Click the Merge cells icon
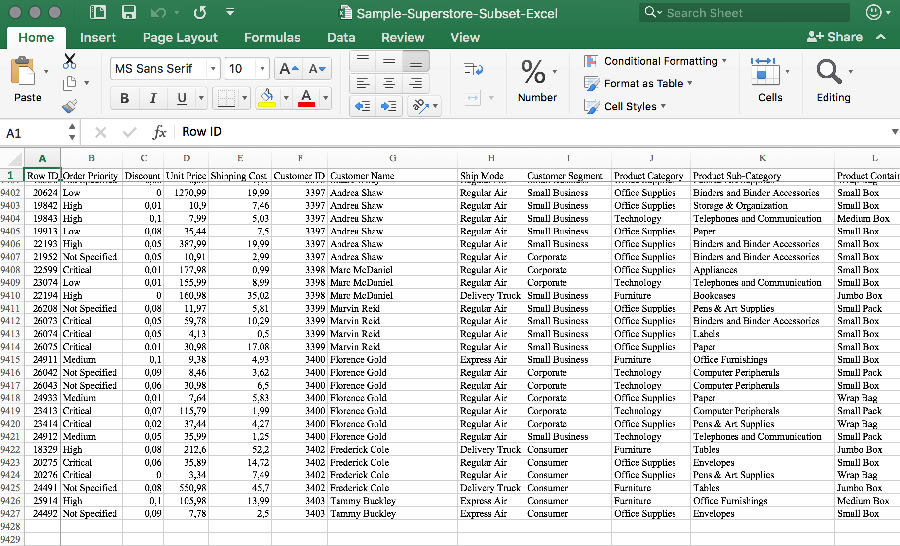The height and width of the screenshot is (546, 900). point(473,99)
